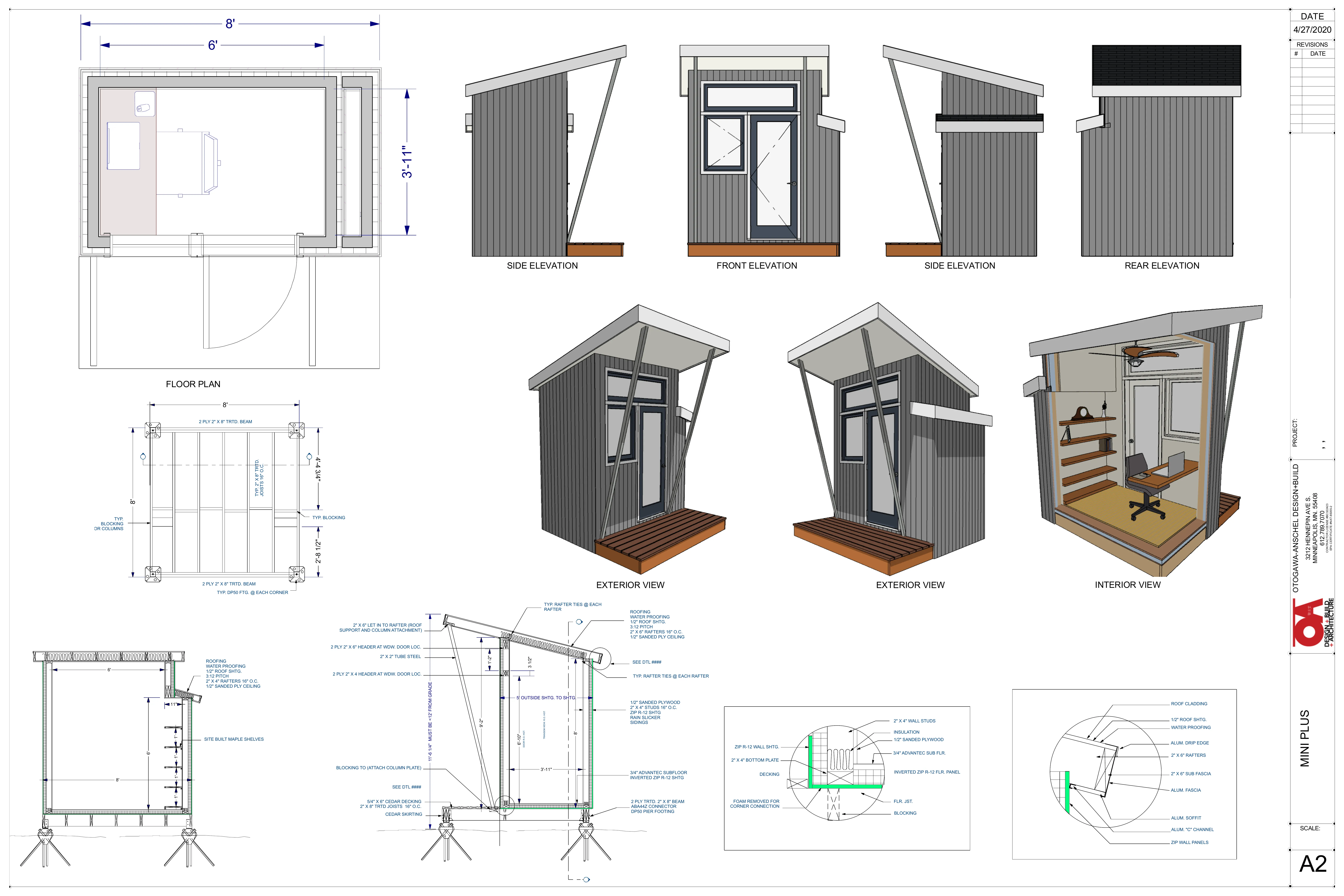Click the "DP50 PIER FOOTING" callout
The image size is (1344, 896).
[653, 811]
